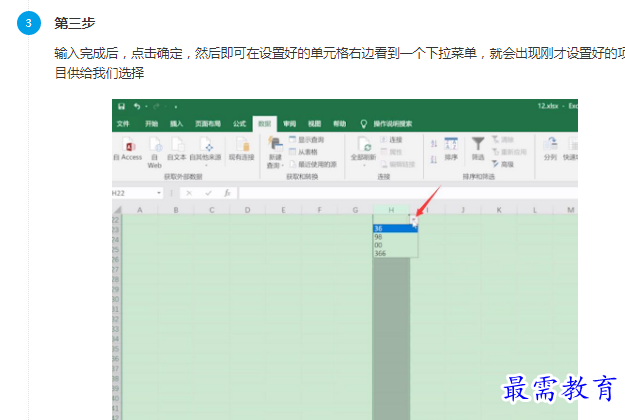
Task: Click the 第三步 step heading text
Action: pyautogui.click(x=75, y=23)
